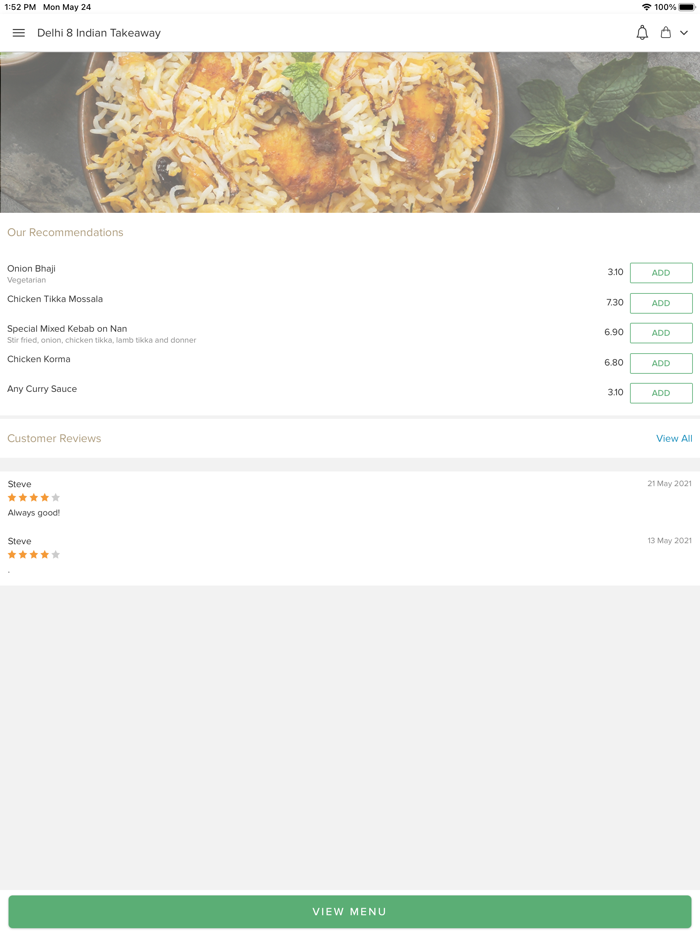Image resolution: width=700 pixels, height=934 pixels.
Task: Tap the Delhi 8 Indian Takeaway title
Action: (99, 33)
